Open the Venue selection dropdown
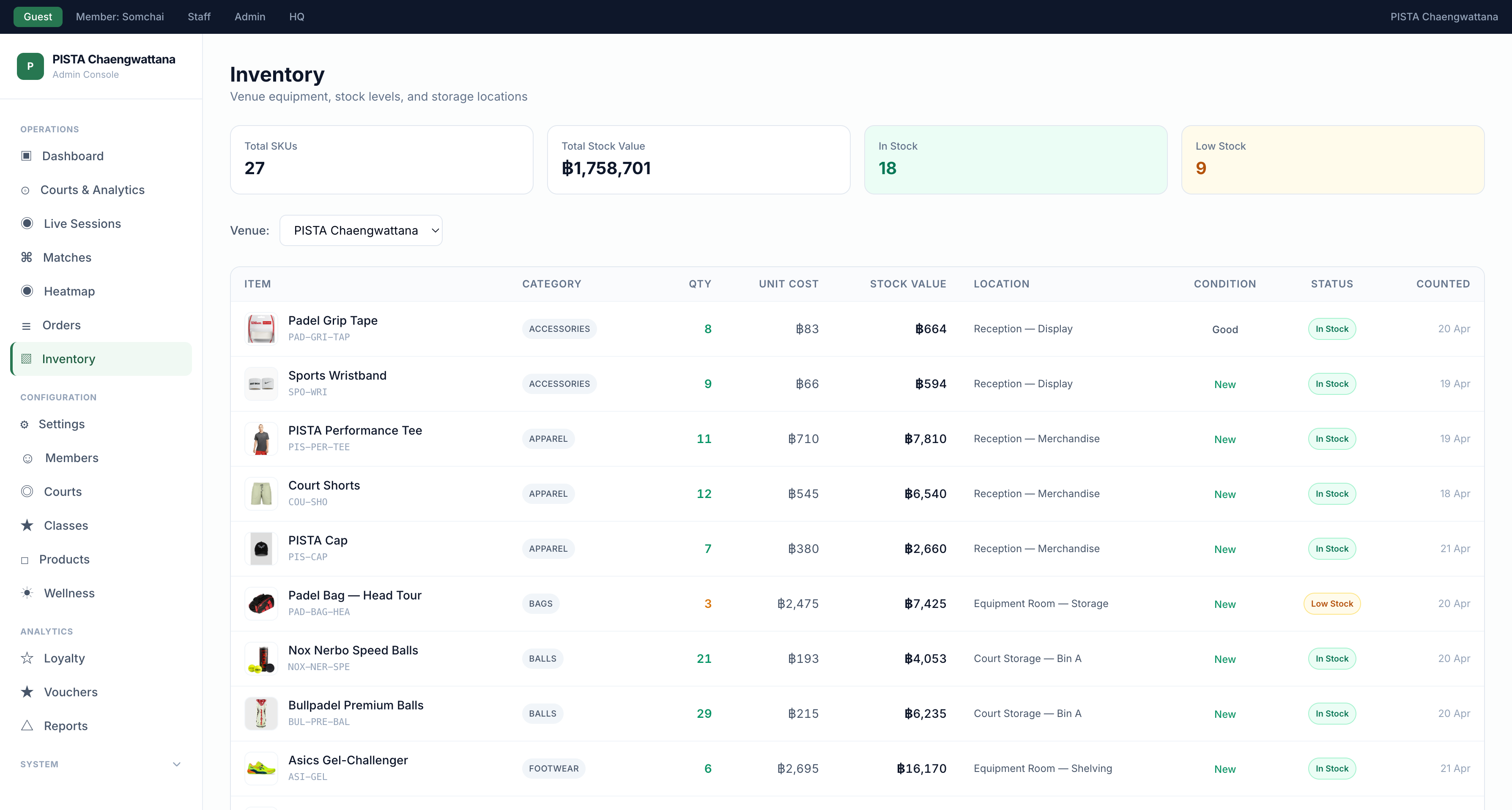 [360, 231]
